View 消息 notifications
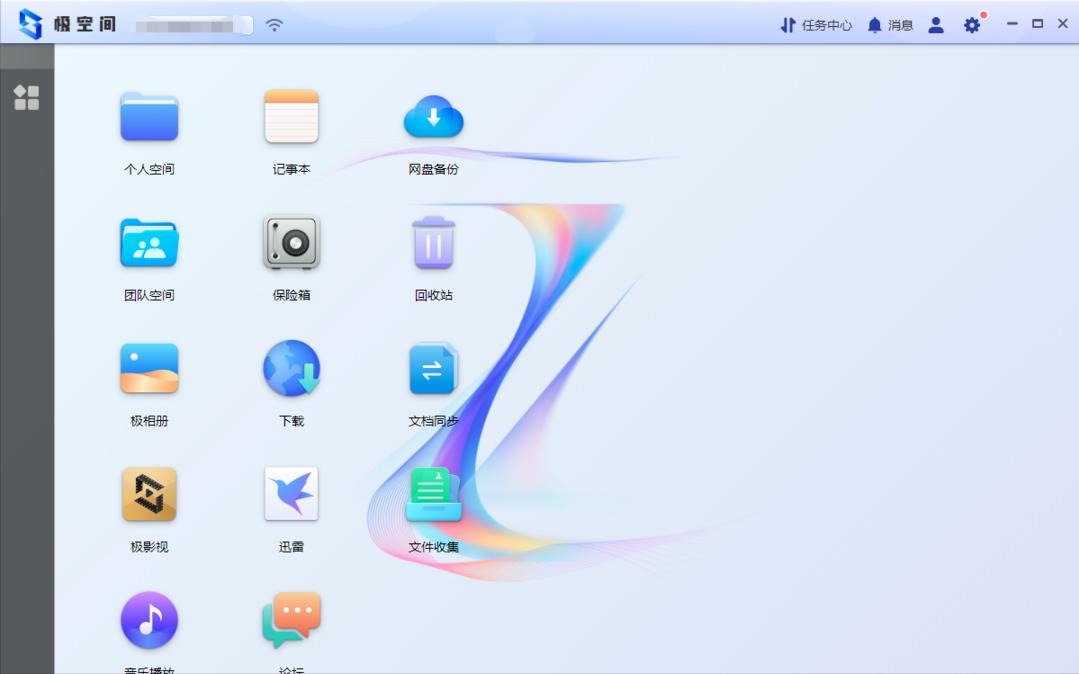This screenshot has height=674, width=1079. [890, 25]
